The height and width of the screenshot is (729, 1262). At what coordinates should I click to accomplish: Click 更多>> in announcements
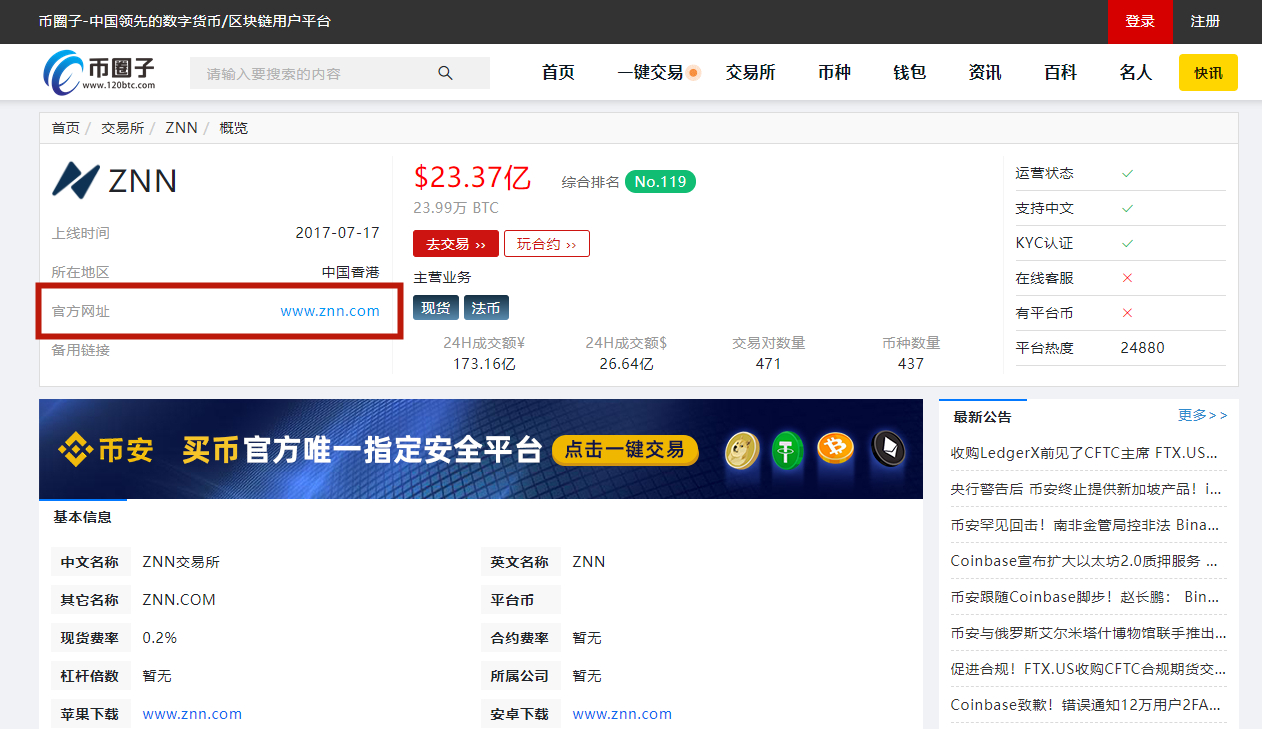click(x=1203, y=415)
